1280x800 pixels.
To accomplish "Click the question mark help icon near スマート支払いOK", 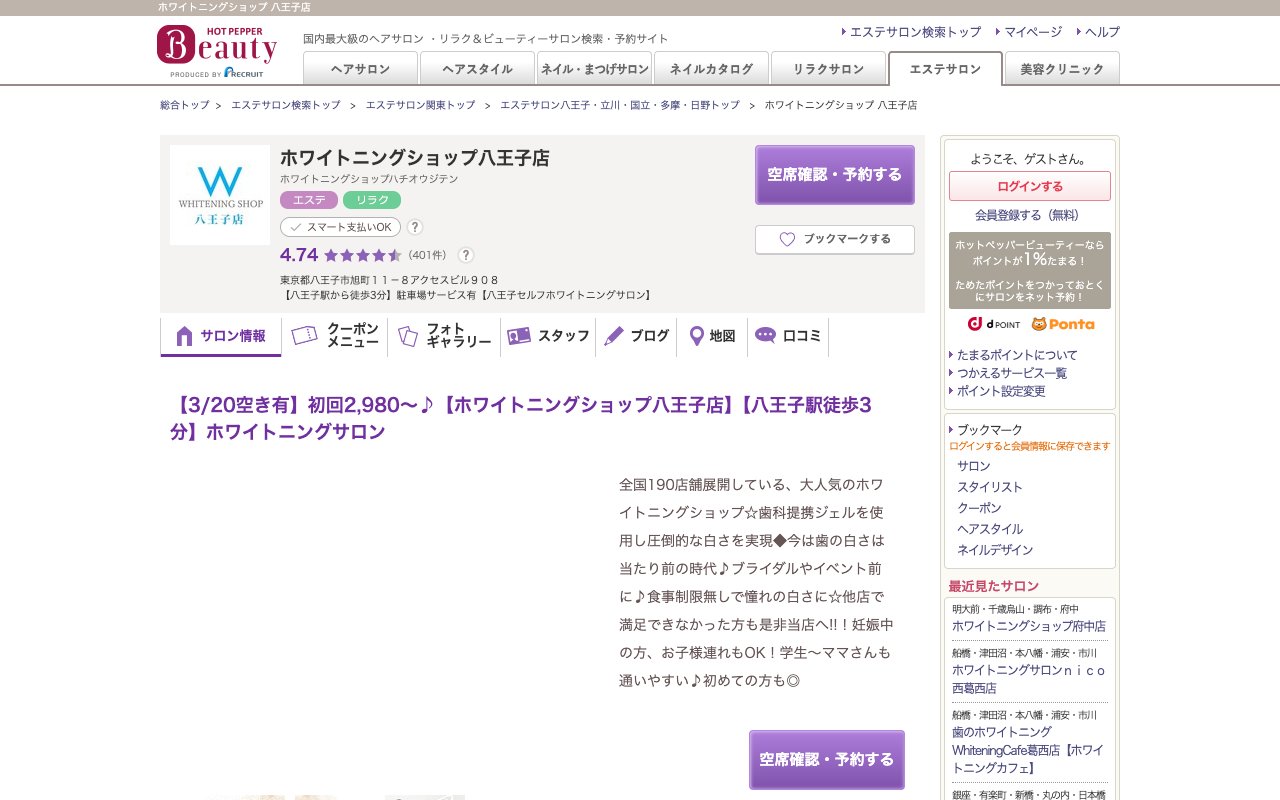I will coord(414,227).
